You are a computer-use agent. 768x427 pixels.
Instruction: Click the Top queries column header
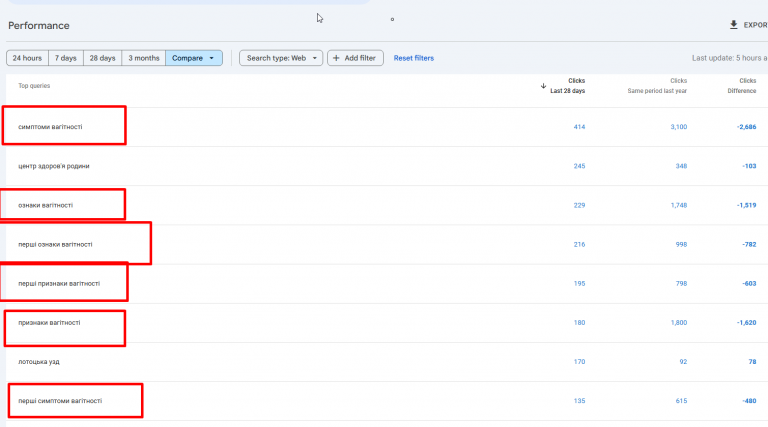[34, 86]
